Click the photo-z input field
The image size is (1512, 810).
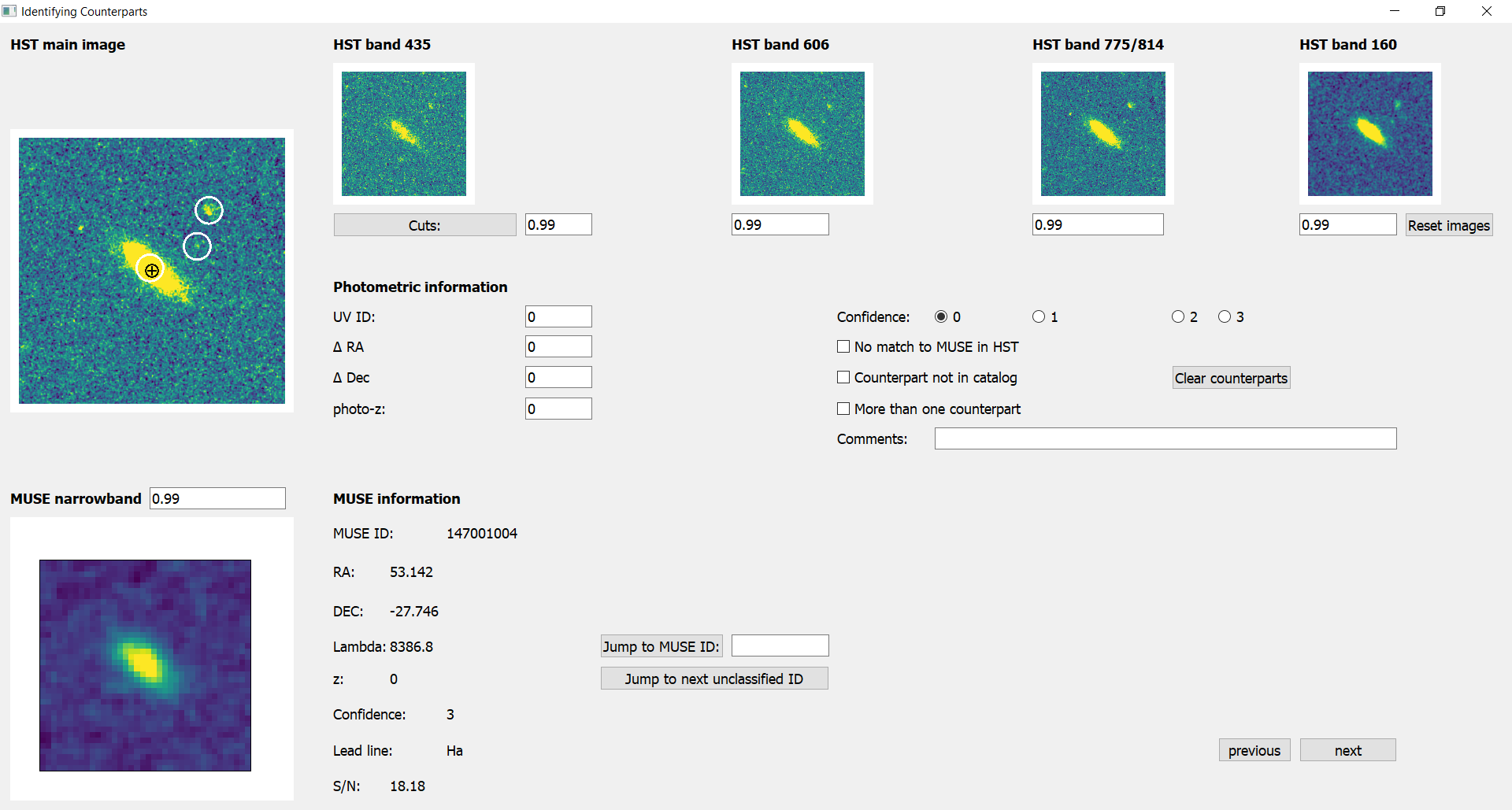coord(558,409)
